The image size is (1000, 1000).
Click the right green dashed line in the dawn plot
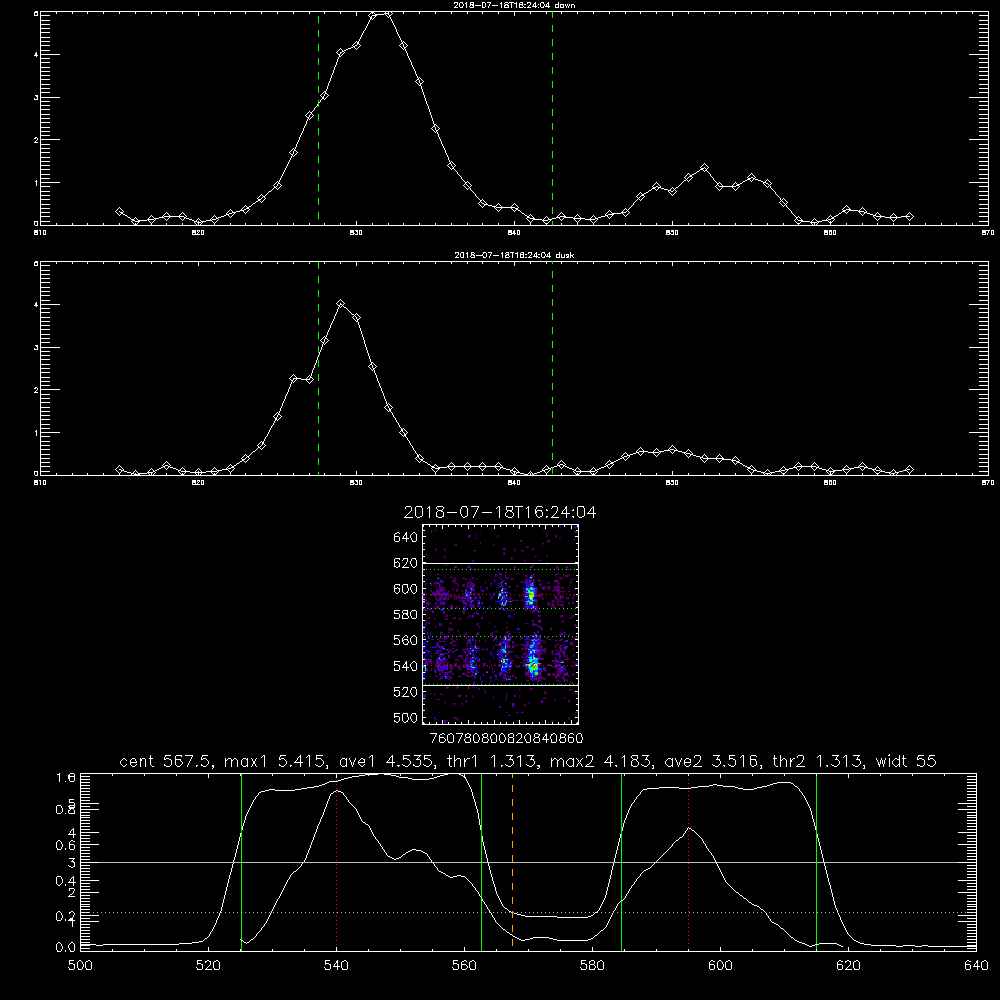click(x=552, y=118)
